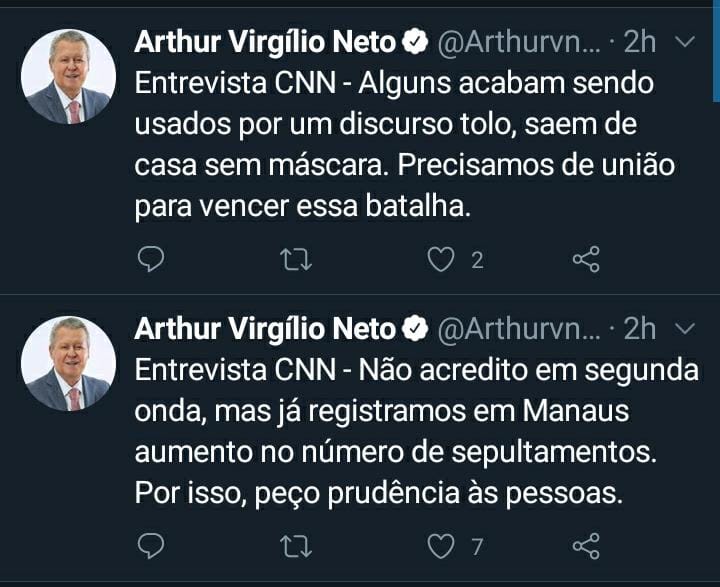The height and width of the screenshot is (587, 720).
Task: Open the second tweet's 2h timestamp
Action: click(x=640, y=328)
